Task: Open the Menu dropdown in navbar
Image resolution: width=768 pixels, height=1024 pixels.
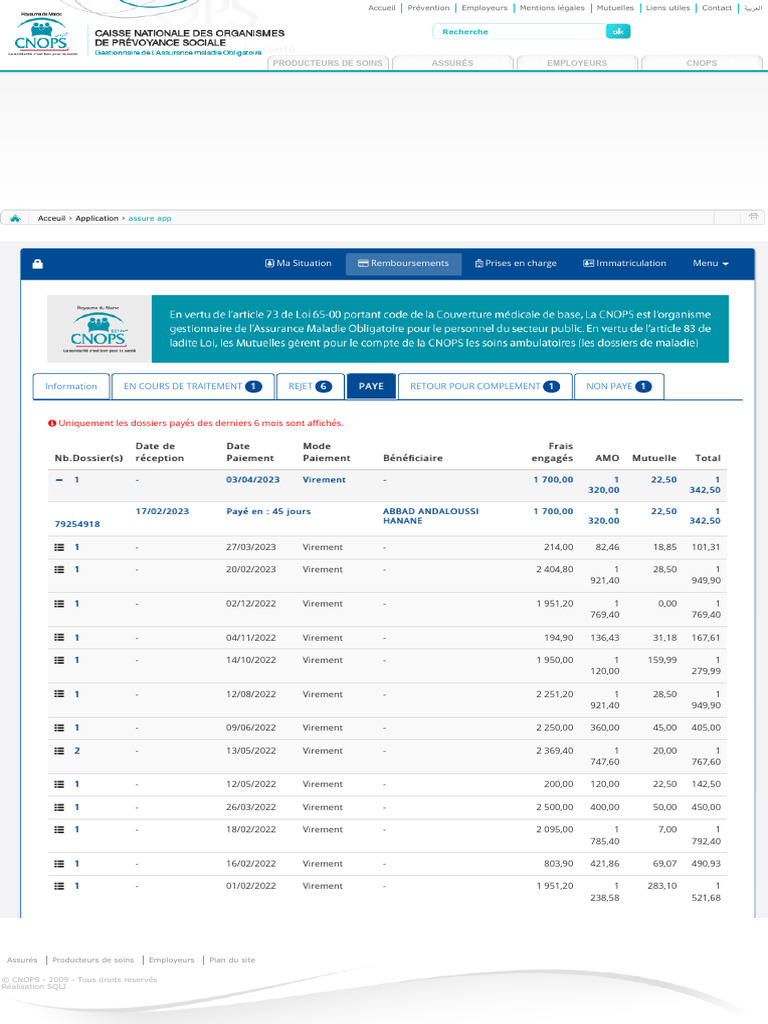Action: pyautogui.click(x=711, y=263)
